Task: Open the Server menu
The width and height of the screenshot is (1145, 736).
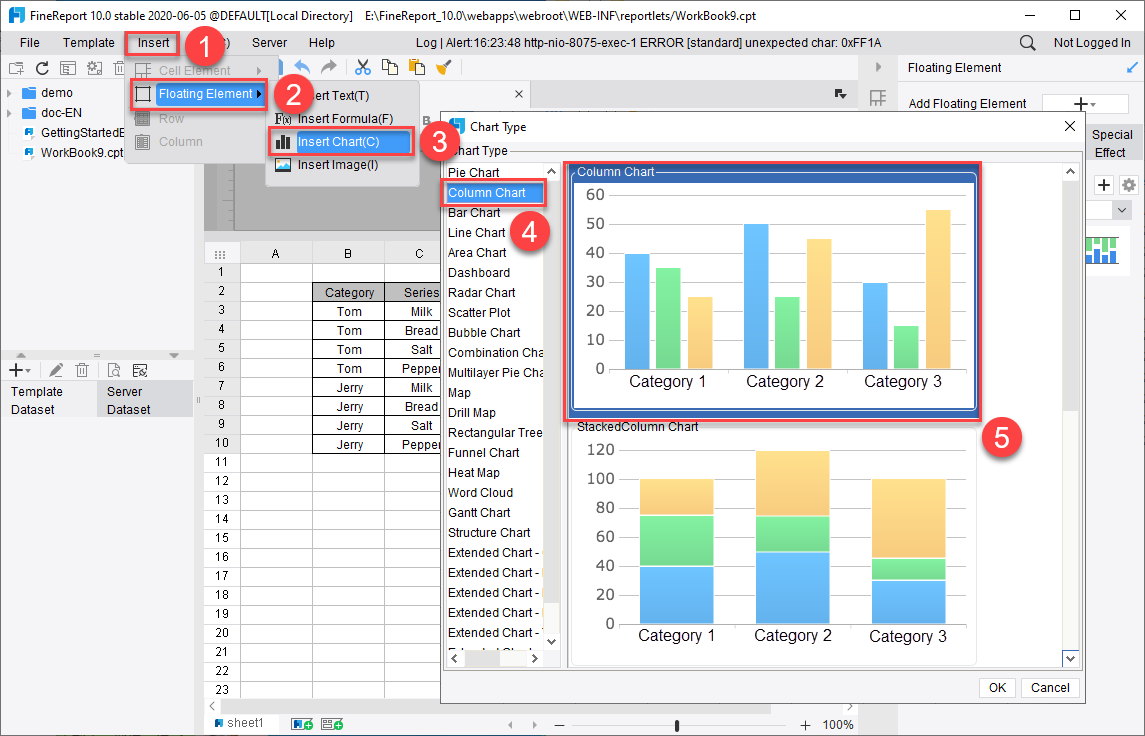Action: click(268, 42)
